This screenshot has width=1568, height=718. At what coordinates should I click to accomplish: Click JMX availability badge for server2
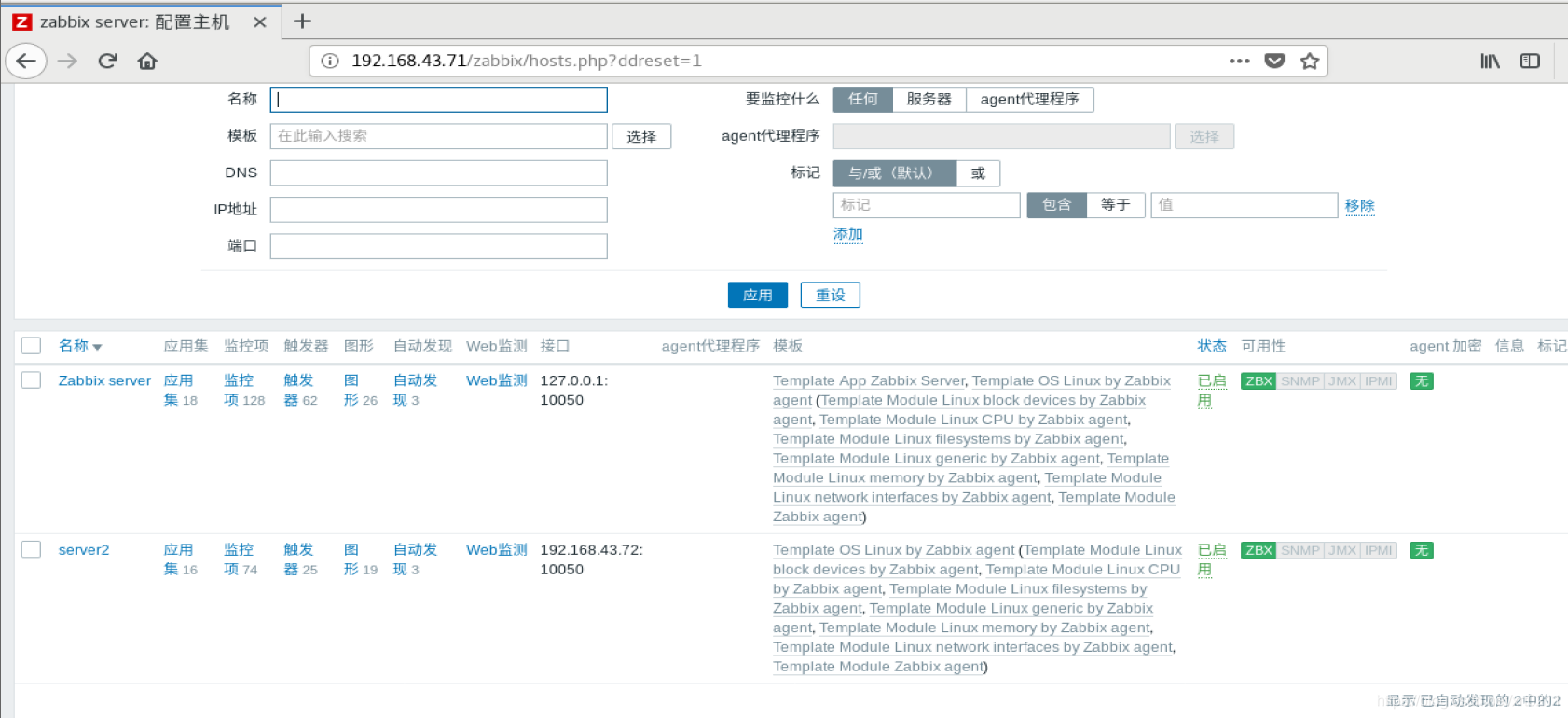coord(1341,551)
